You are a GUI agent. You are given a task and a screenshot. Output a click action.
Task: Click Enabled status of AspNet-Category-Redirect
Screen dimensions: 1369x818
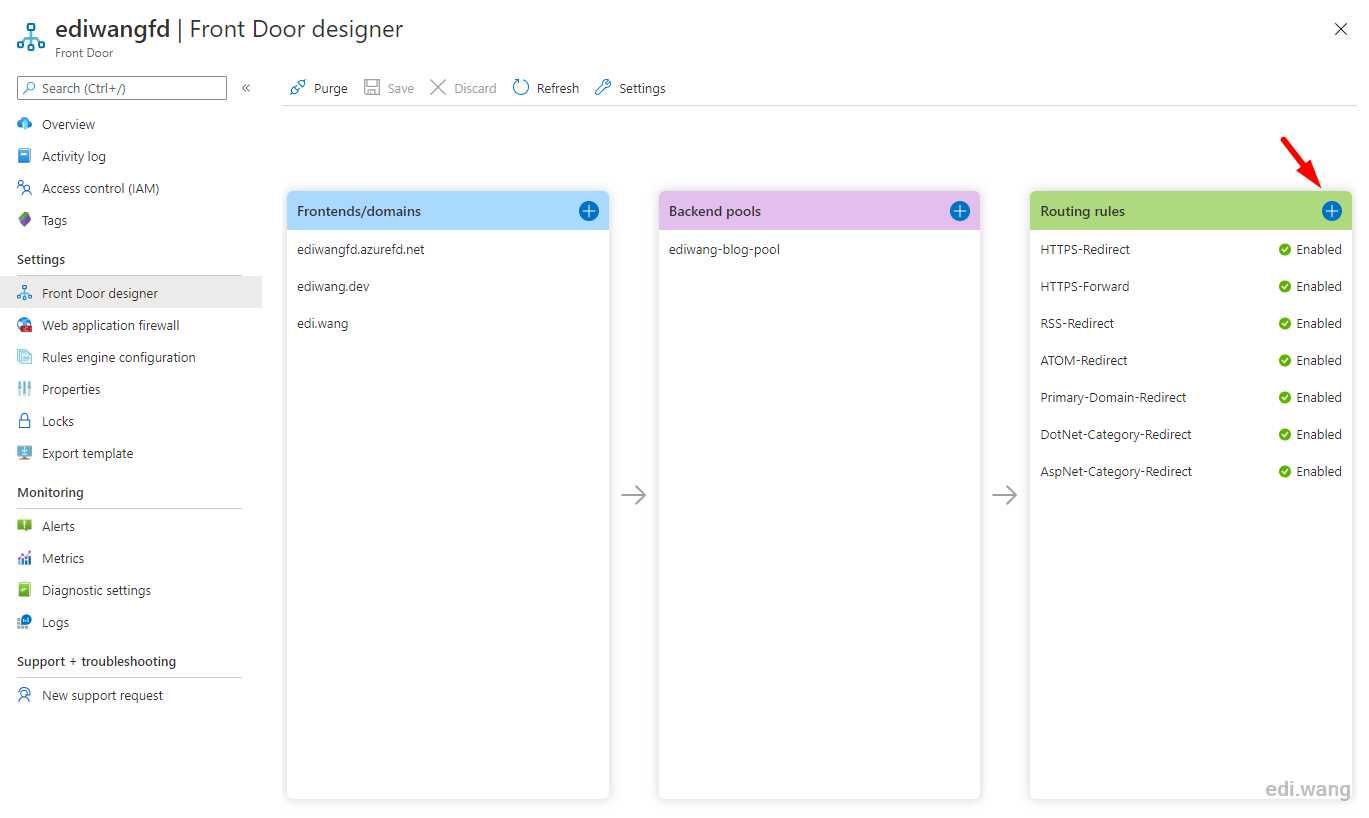pyautogui.click(x=1319, y=471)
